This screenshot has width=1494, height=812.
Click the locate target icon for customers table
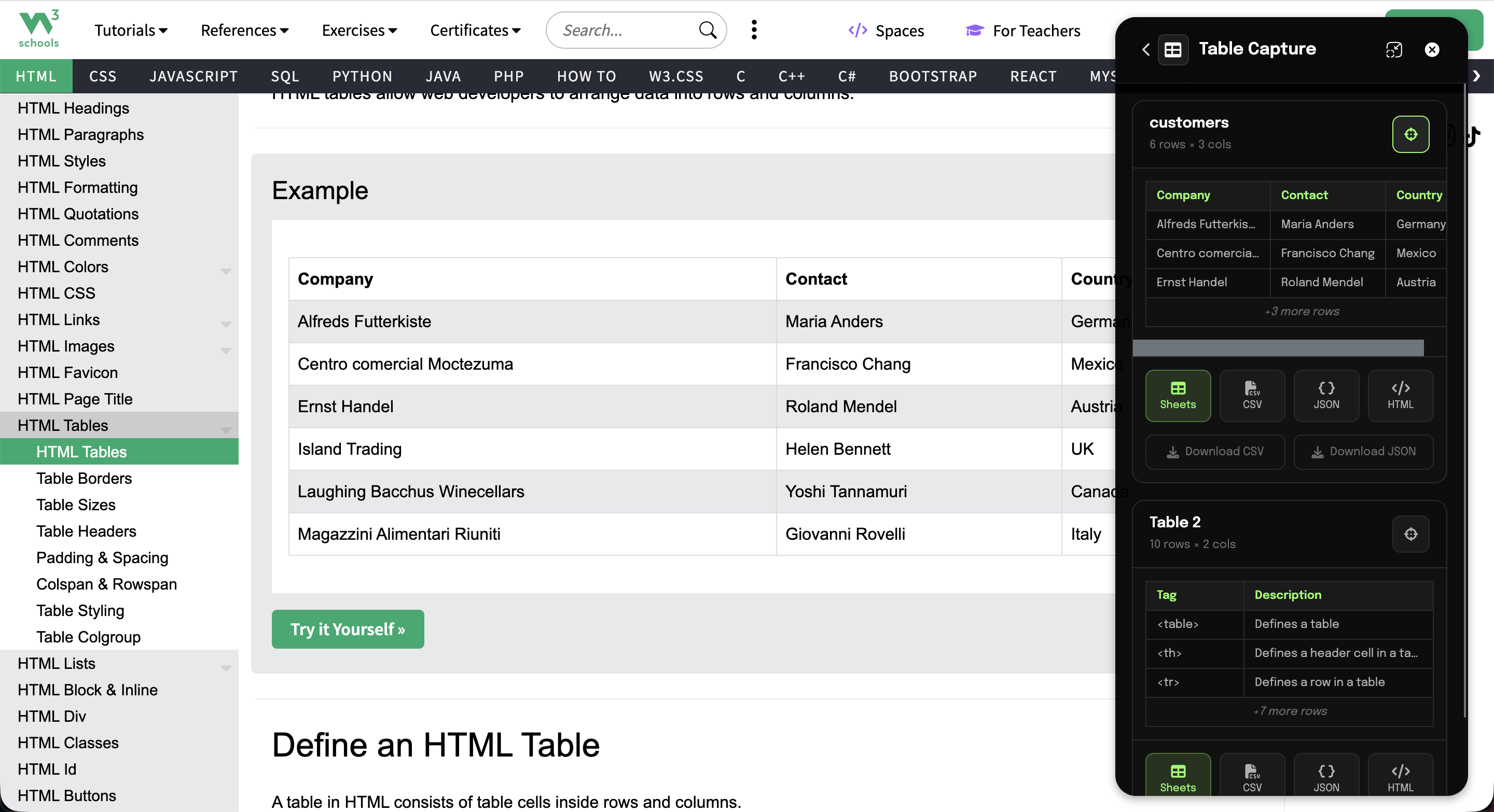tap(1410, 134)
